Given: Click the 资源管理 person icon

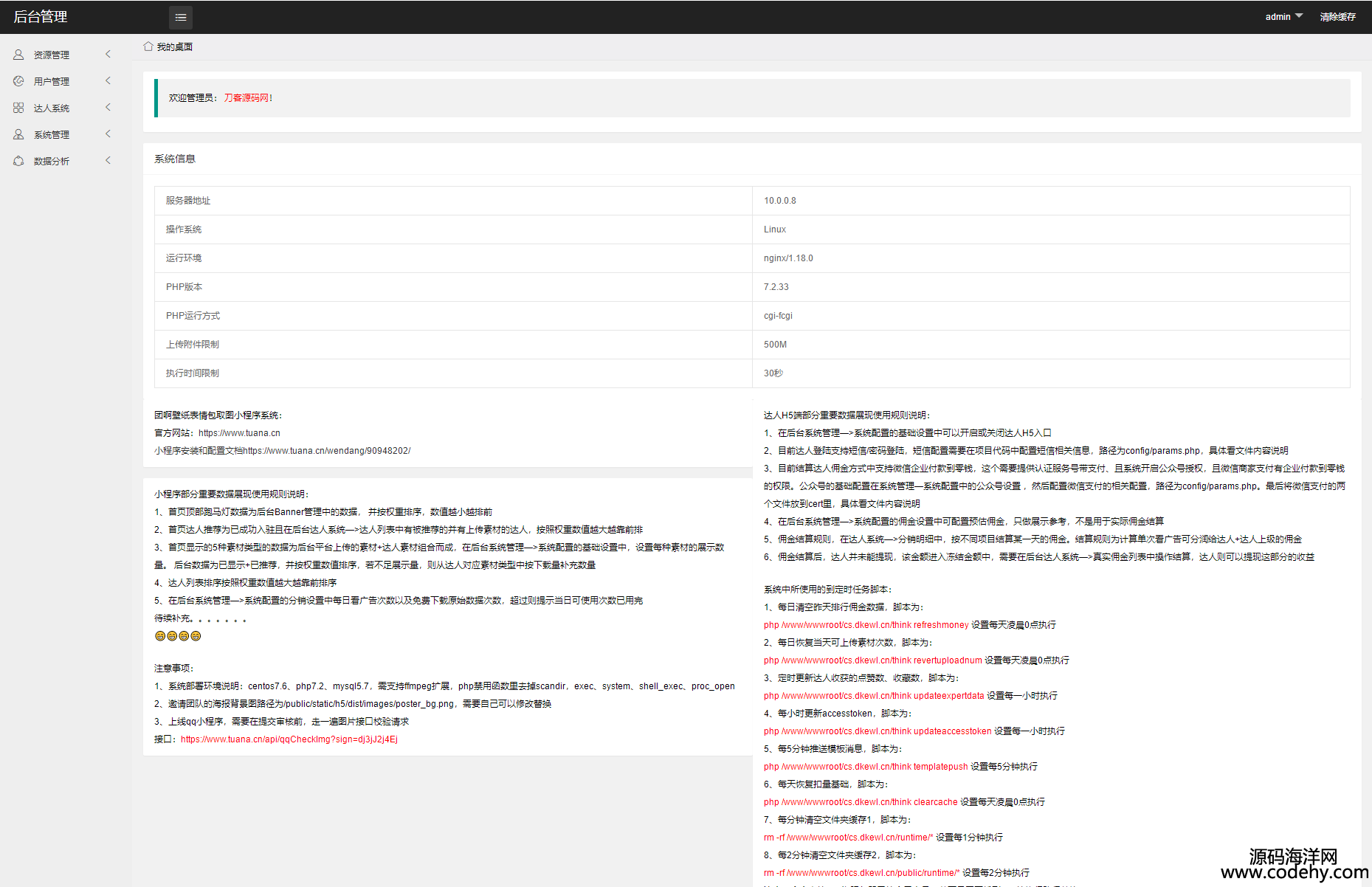Looking at the screenshot, I should 18,55.
